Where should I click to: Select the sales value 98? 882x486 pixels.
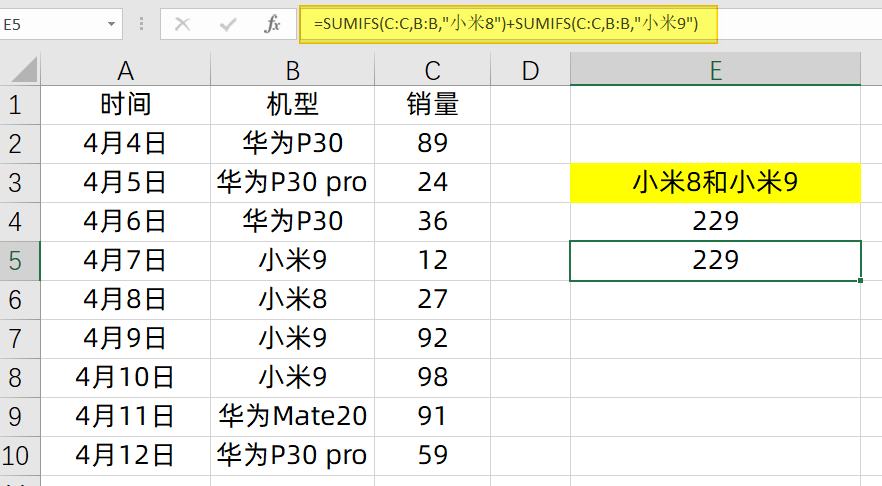tap(432, 377)
